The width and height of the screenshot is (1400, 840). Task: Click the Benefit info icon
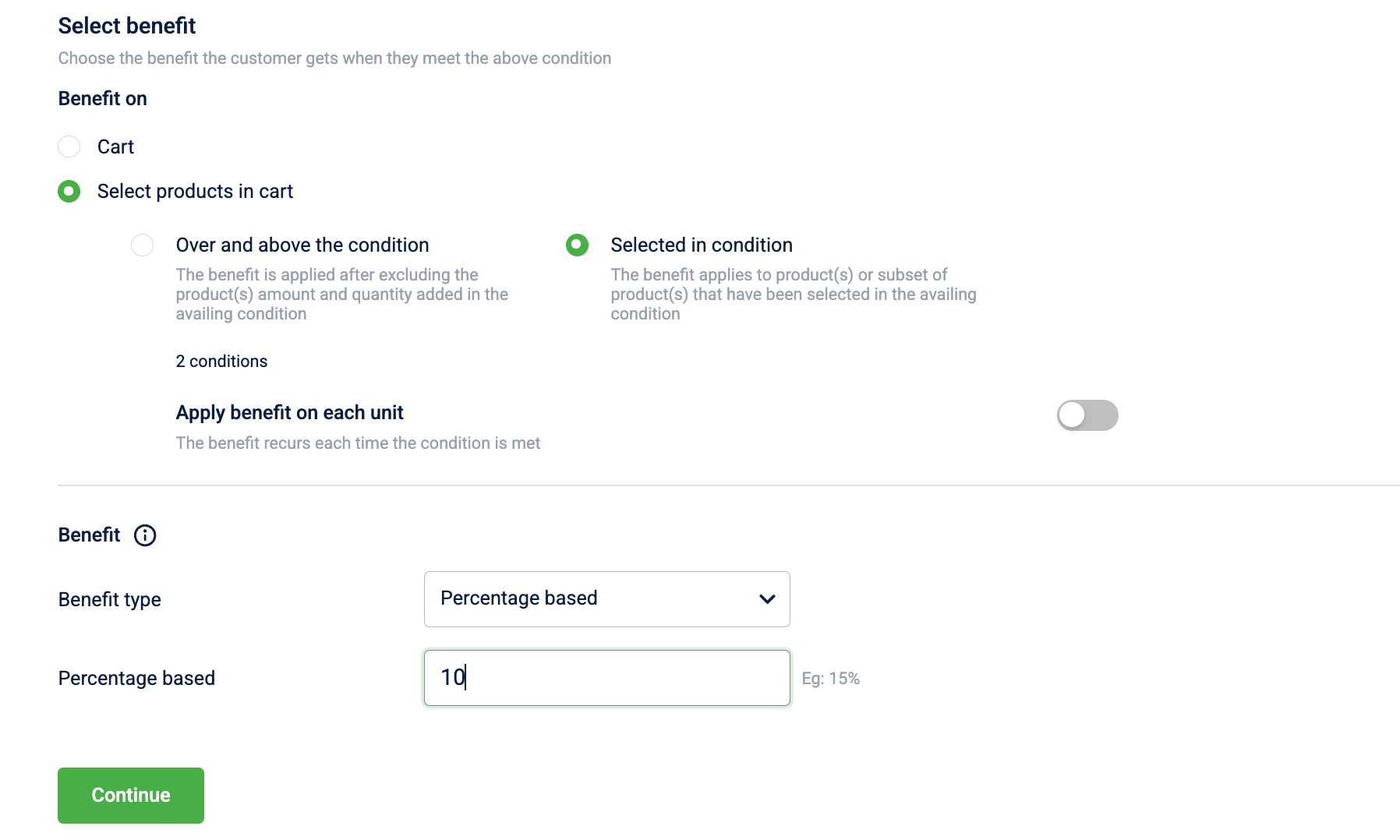[145, 535]
